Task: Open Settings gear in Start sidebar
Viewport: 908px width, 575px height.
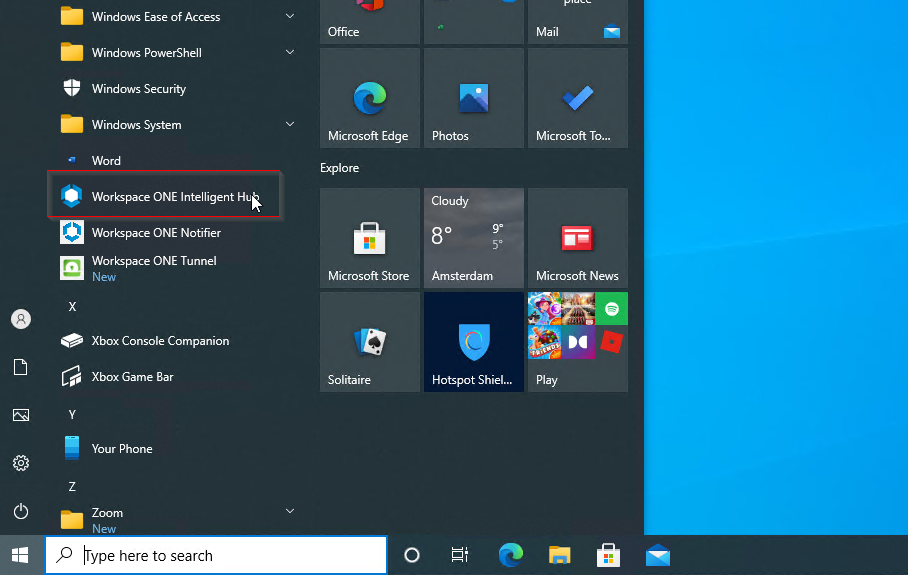Action: pos(21,463)
